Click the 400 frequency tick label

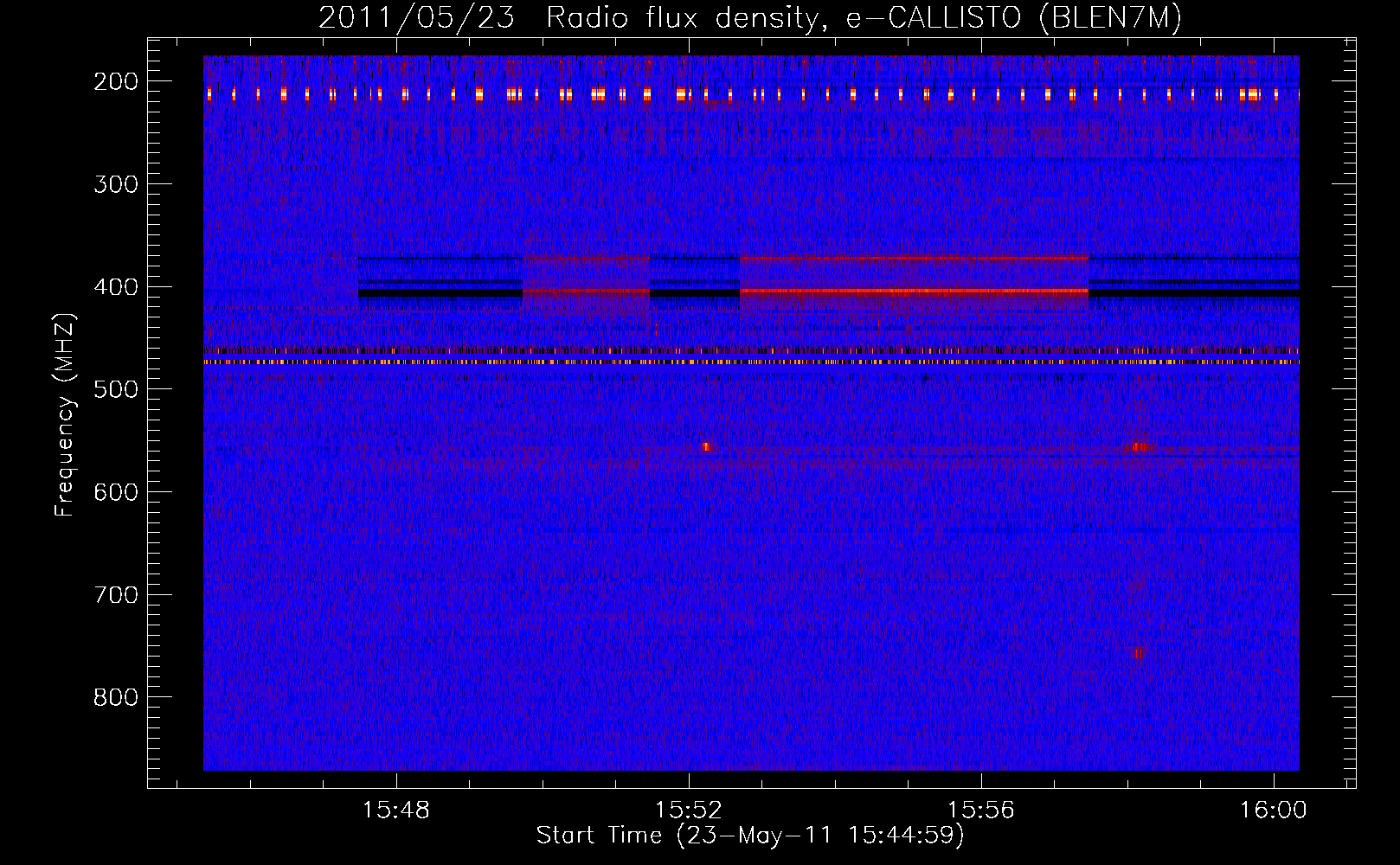(x=115, y=286)
